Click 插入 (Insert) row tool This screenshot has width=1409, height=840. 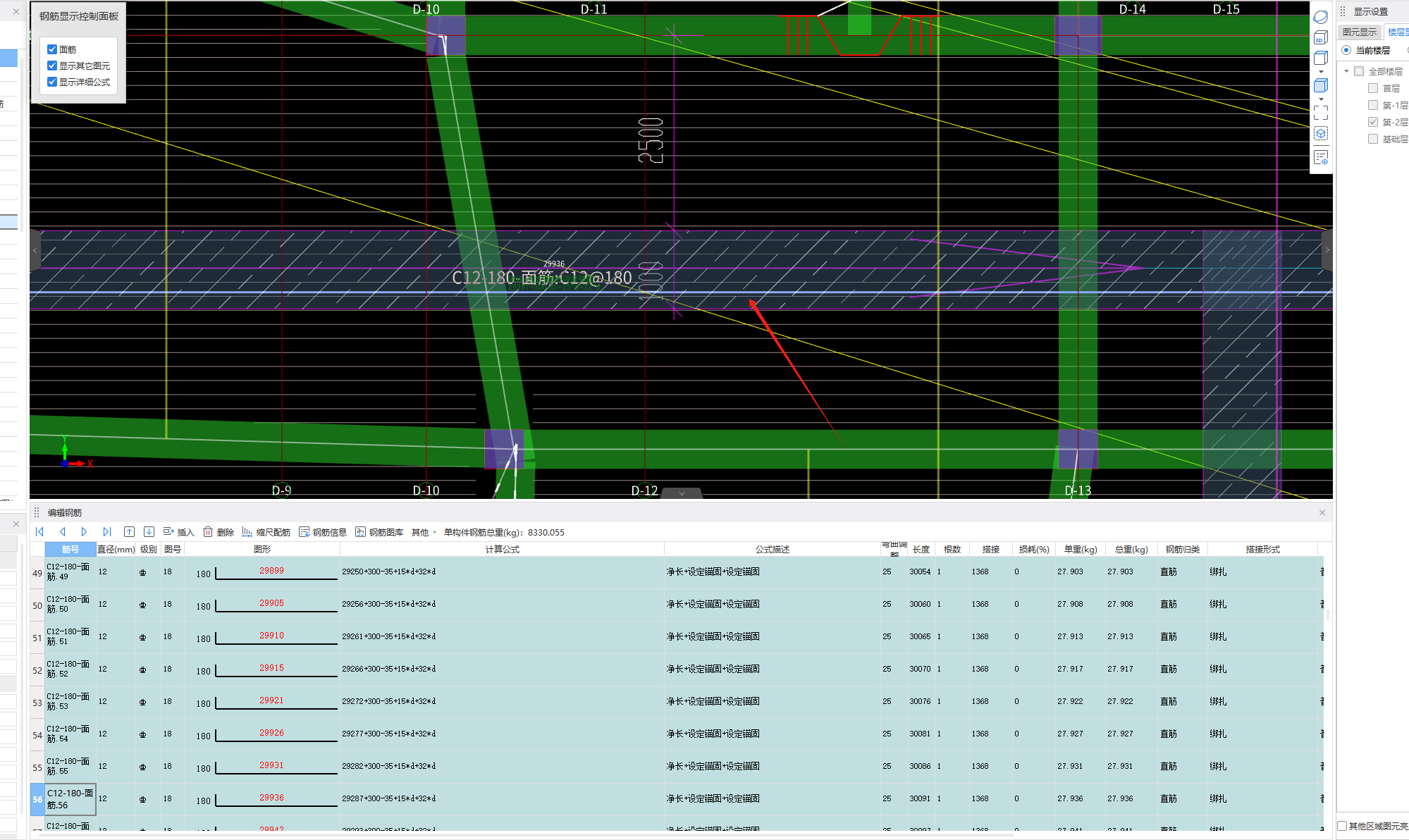178,532
